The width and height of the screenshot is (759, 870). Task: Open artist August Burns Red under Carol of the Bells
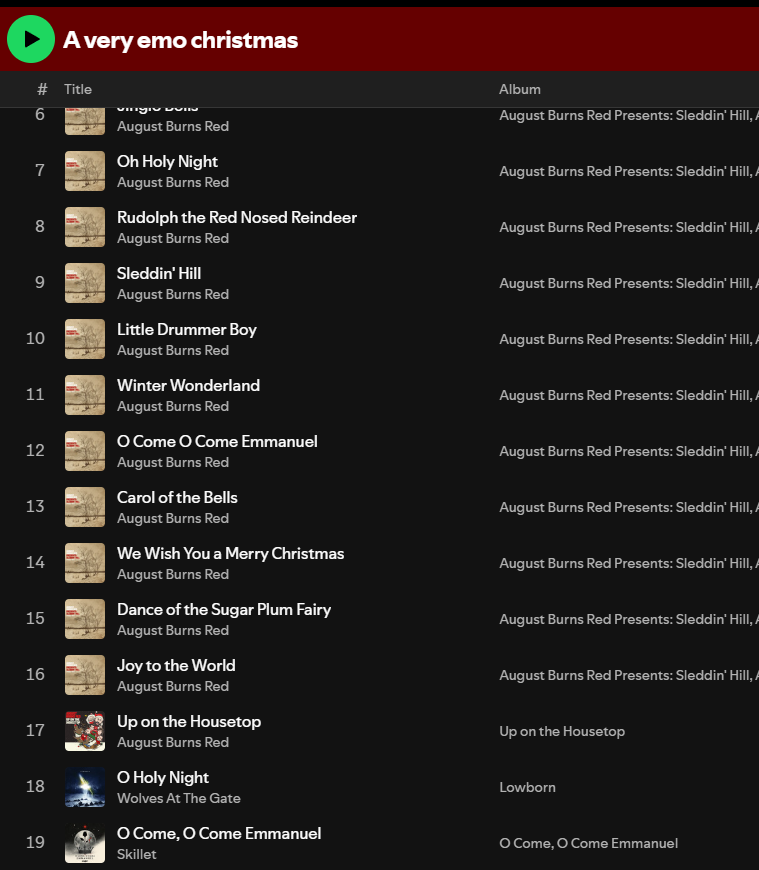(x=173, y=519)
